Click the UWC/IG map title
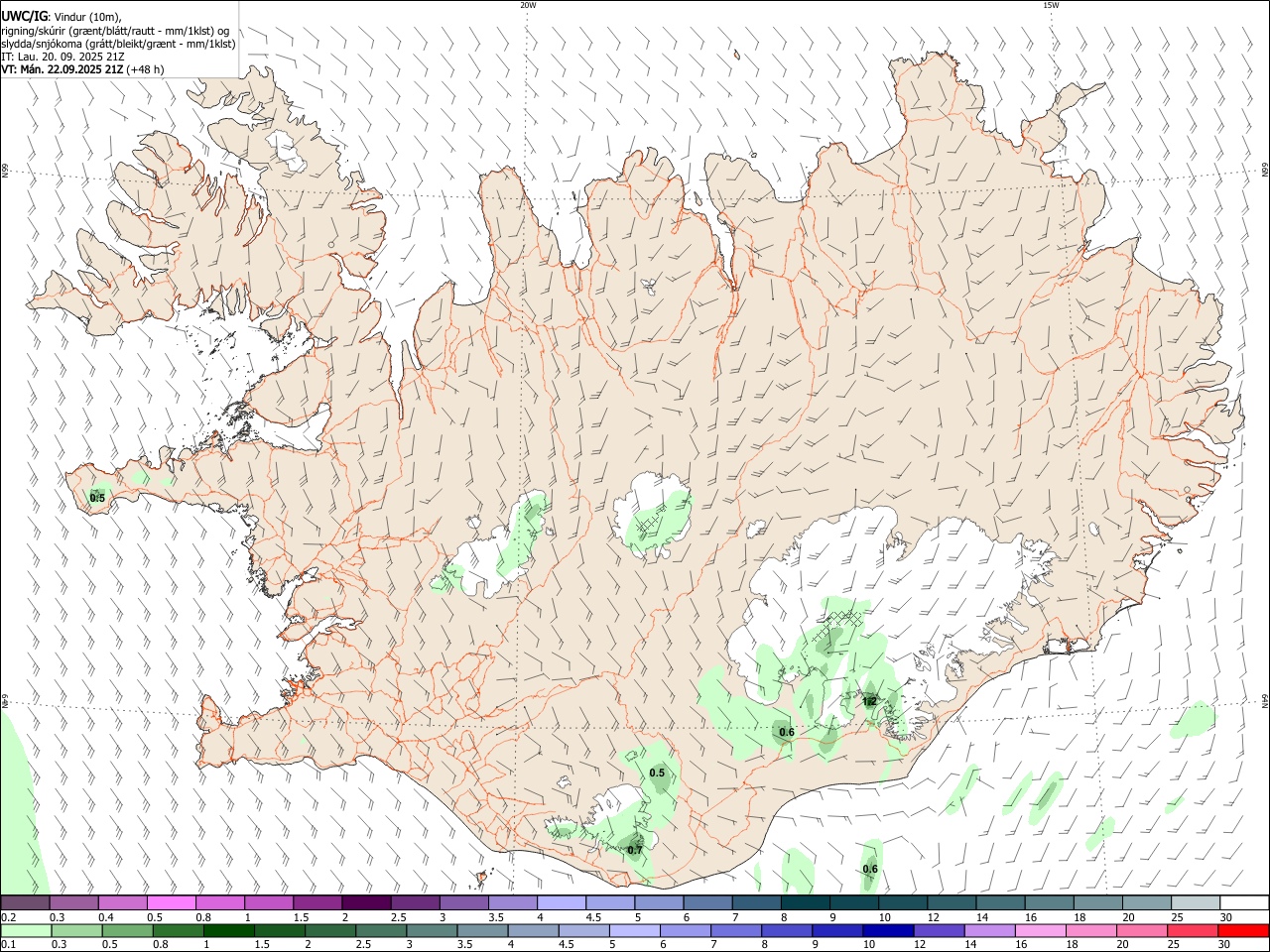 (24, 16)
